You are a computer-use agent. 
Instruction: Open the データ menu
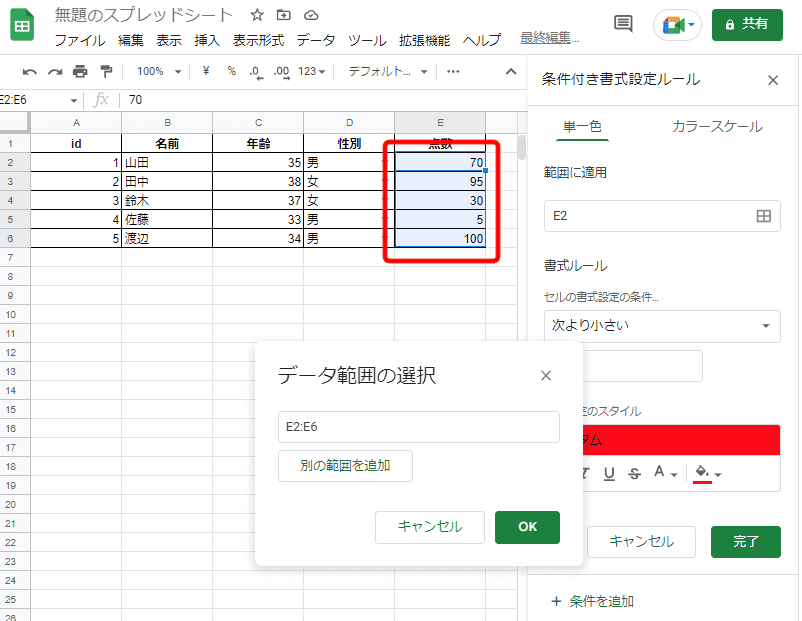316,40
